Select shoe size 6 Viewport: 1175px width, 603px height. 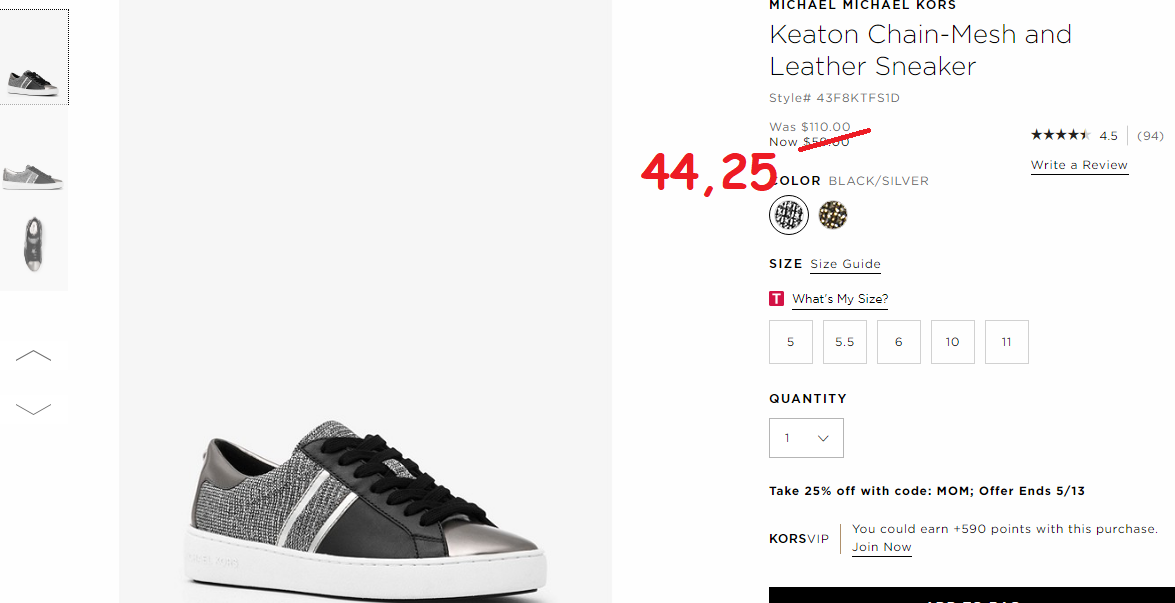point(898,342)
